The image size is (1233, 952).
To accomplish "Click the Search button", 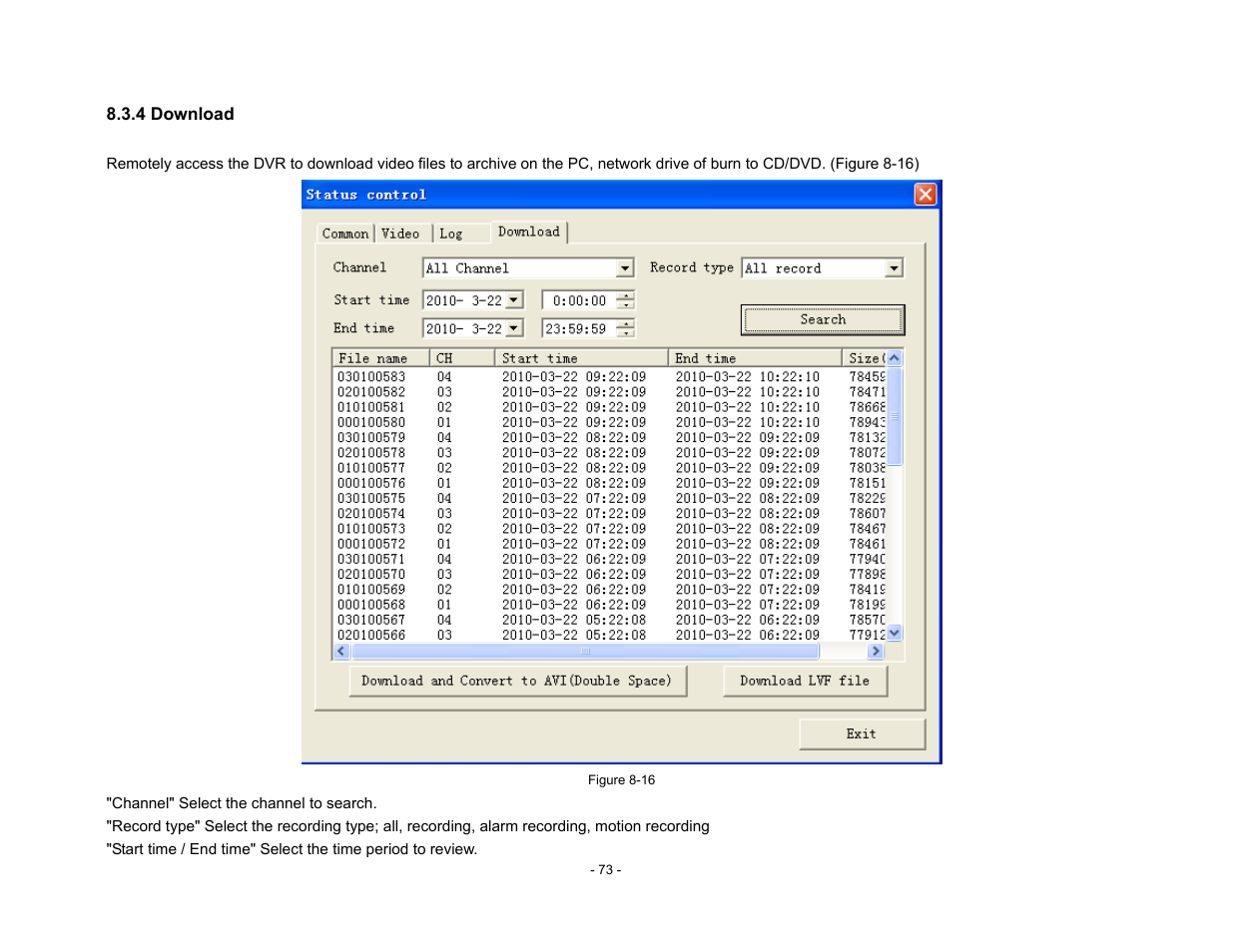I will (823, 319).
